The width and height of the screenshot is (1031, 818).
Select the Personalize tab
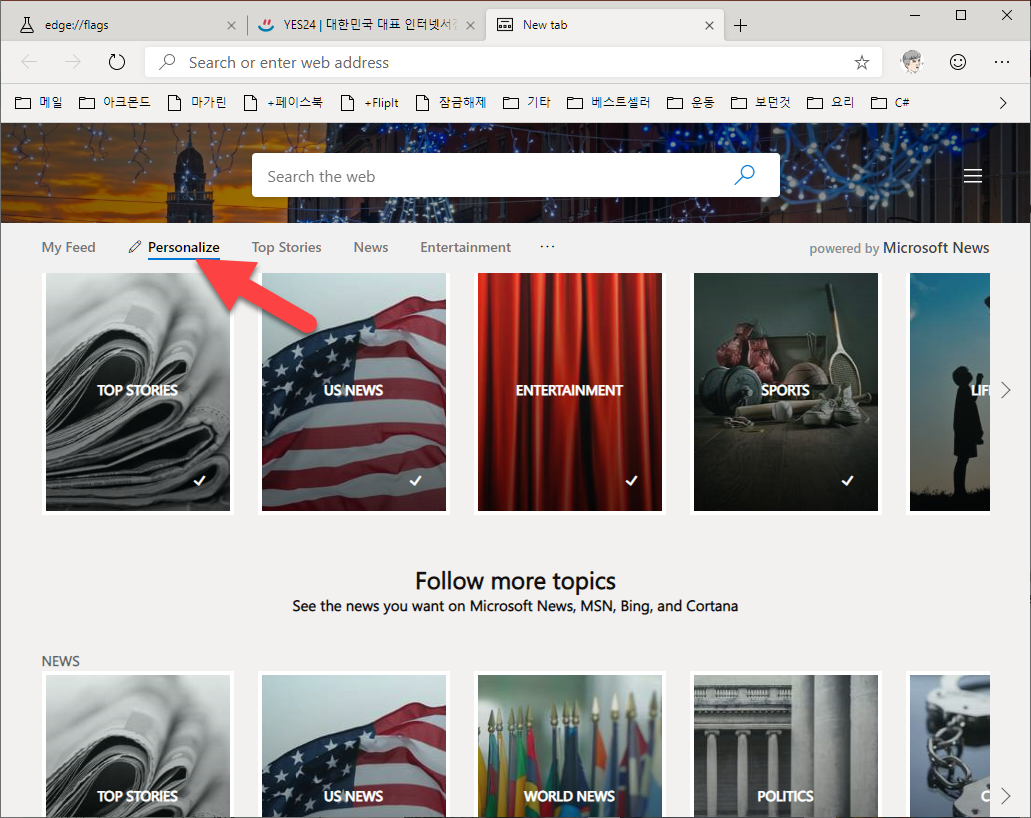coord(183,247)
